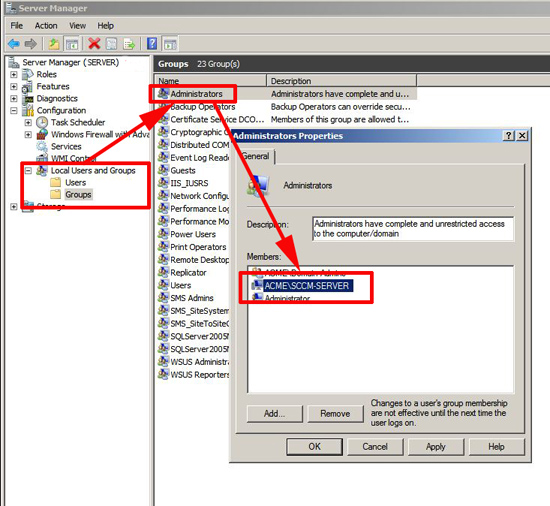Click the Task Scheduler clock icon
Image resolution: width=550 pixels, height=506 pixels.
(x=42, y=122)
